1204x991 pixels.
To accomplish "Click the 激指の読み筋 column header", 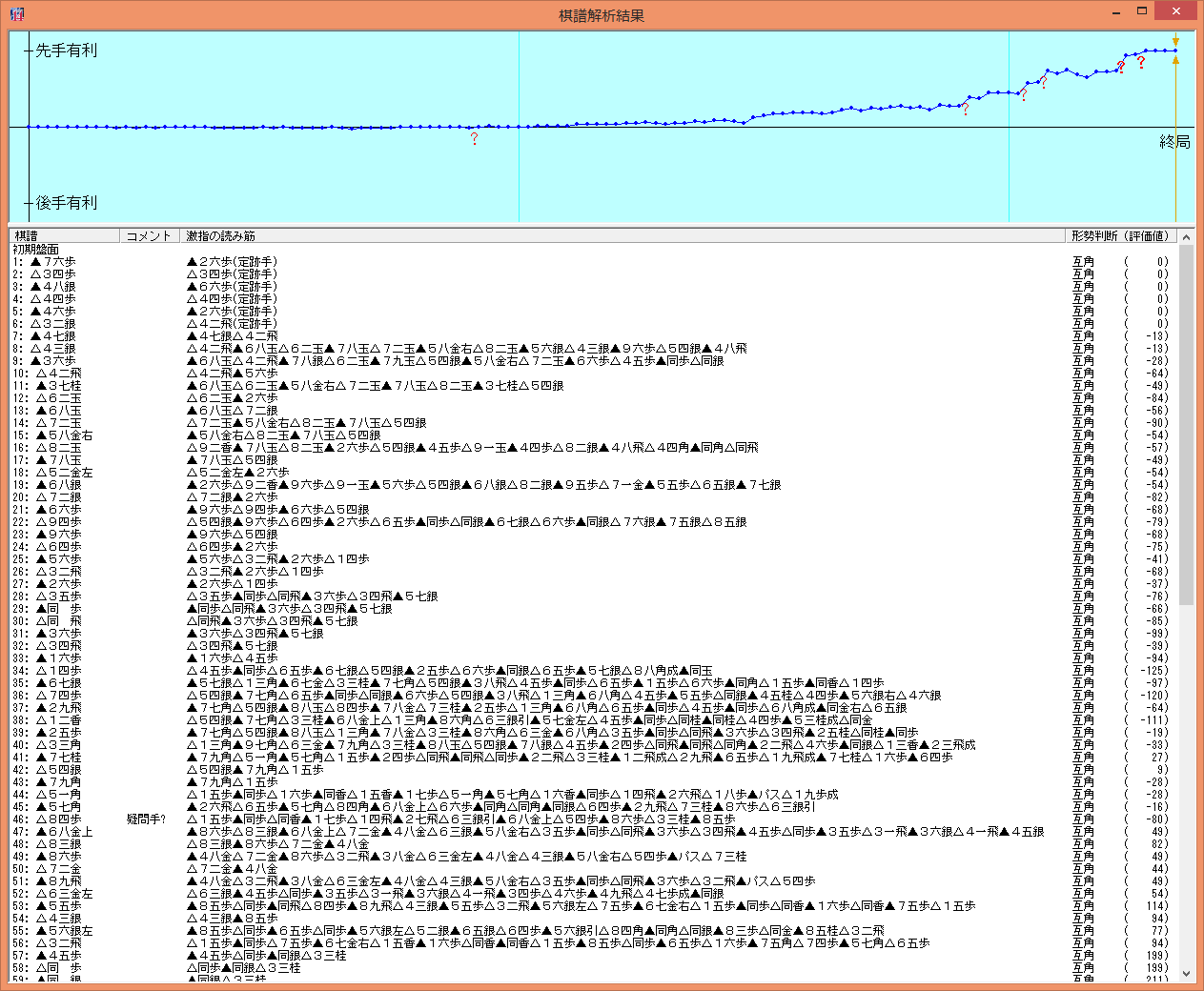I will coord(620,236).
